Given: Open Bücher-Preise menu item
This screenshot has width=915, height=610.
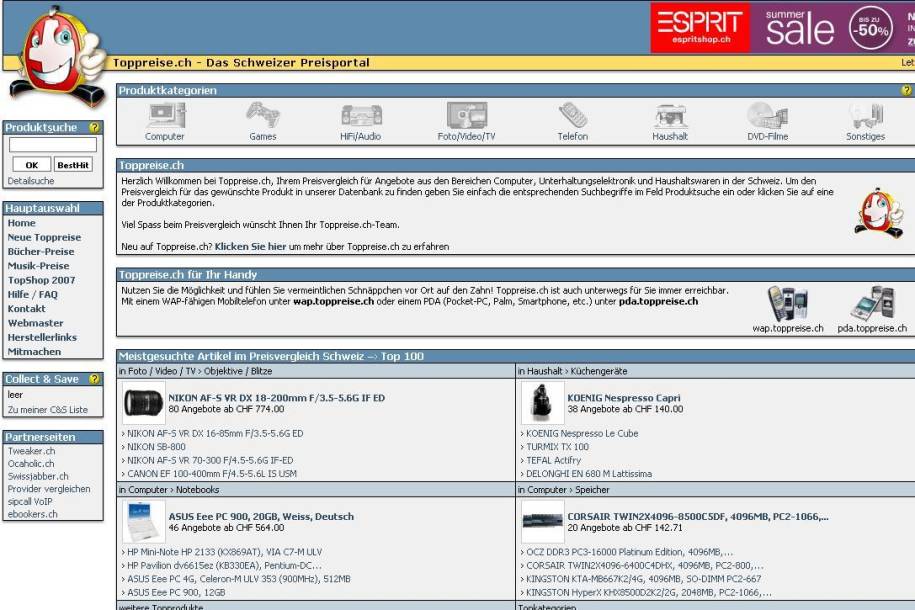Looking at the screenshot, I should click(x=41, y=252).
